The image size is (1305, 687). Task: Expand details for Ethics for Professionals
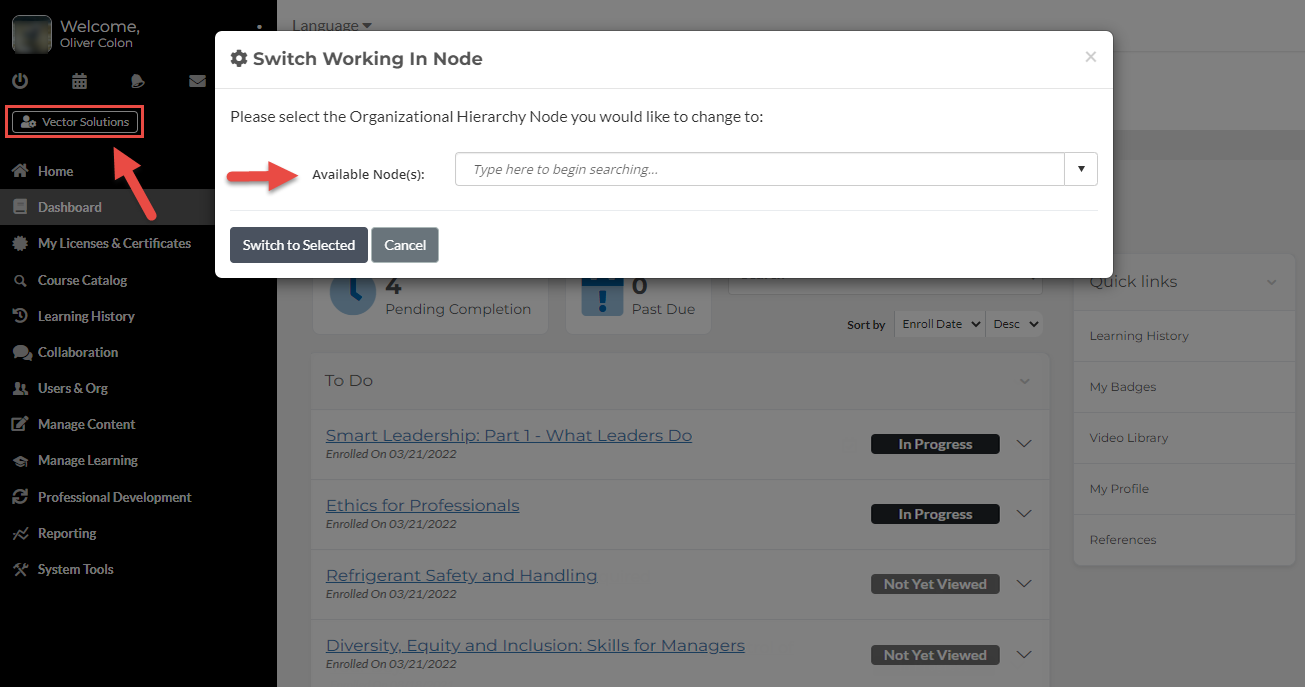click(x=1023, y=513)
